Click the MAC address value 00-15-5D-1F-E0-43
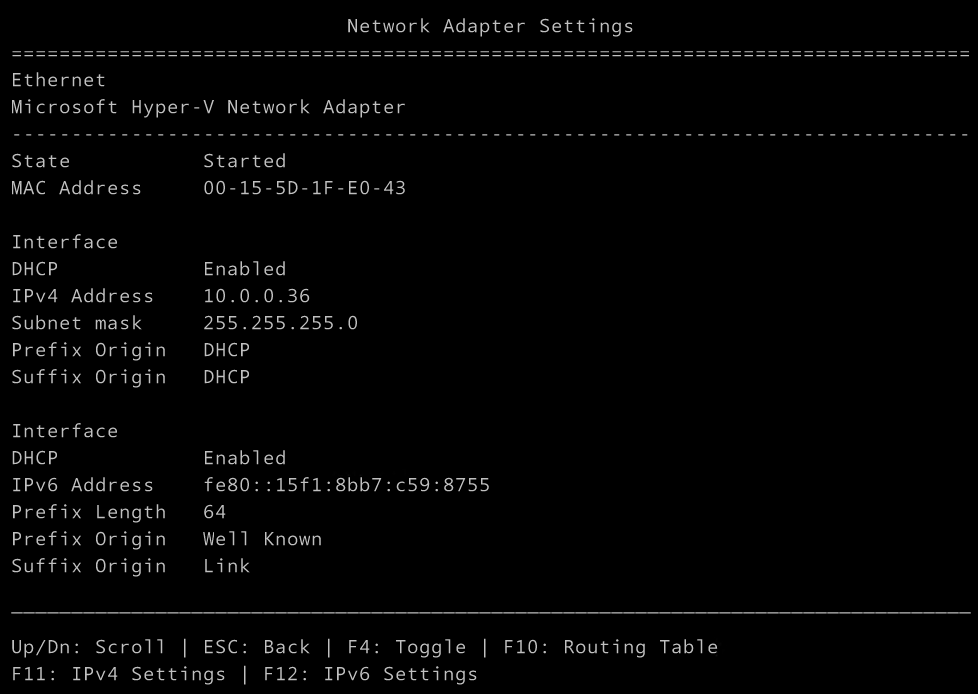978x694 pixels. click(304, 188)
